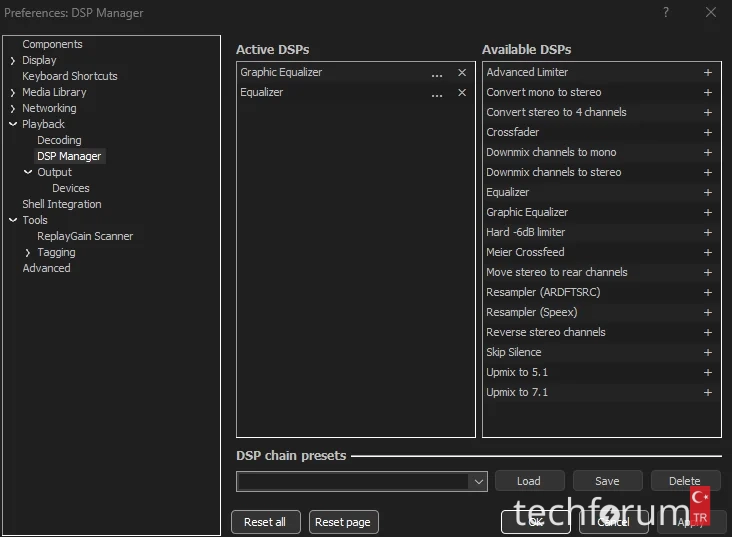Add Crossfader using its plus icon
This screenshot has width=732, height=537.
[708, 133]
